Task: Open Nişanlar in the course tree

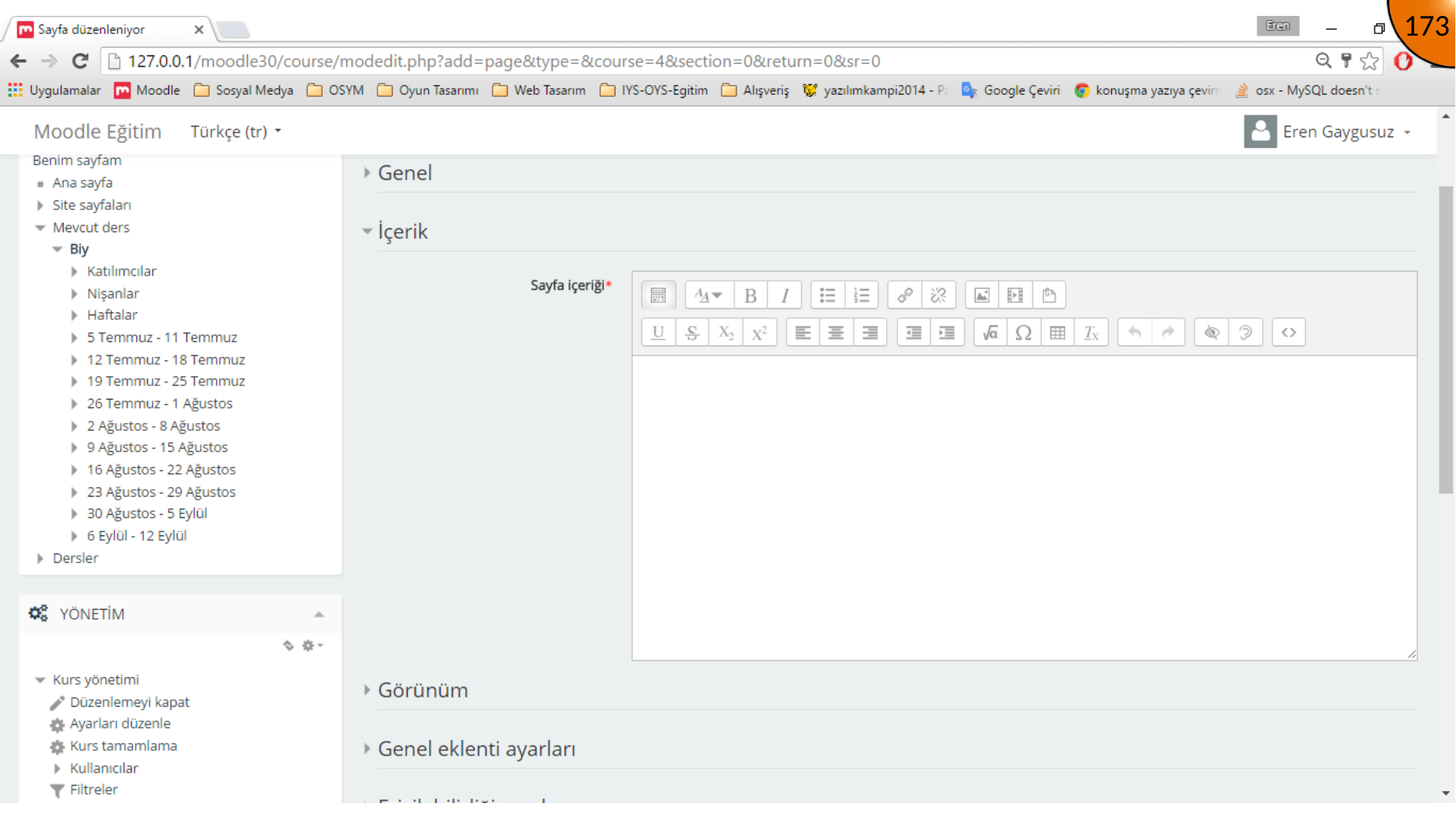Action: pyautogui.click(x=112, y=293)
